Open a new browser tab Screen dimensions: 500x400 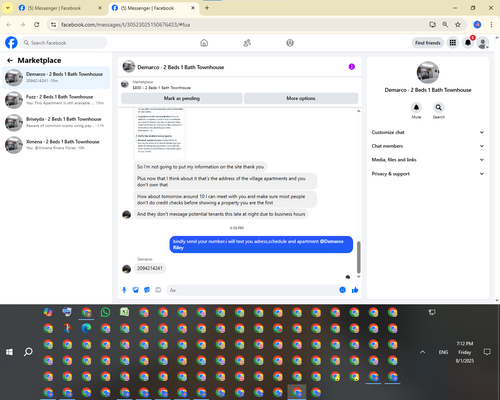[x=207, y=8]
